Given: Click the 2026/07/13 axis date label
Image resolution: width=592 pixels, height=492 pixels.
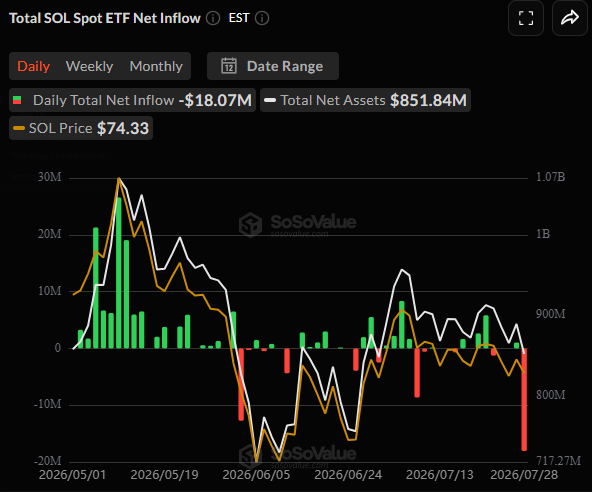Looking at the screenshot, I should point(440,475).
